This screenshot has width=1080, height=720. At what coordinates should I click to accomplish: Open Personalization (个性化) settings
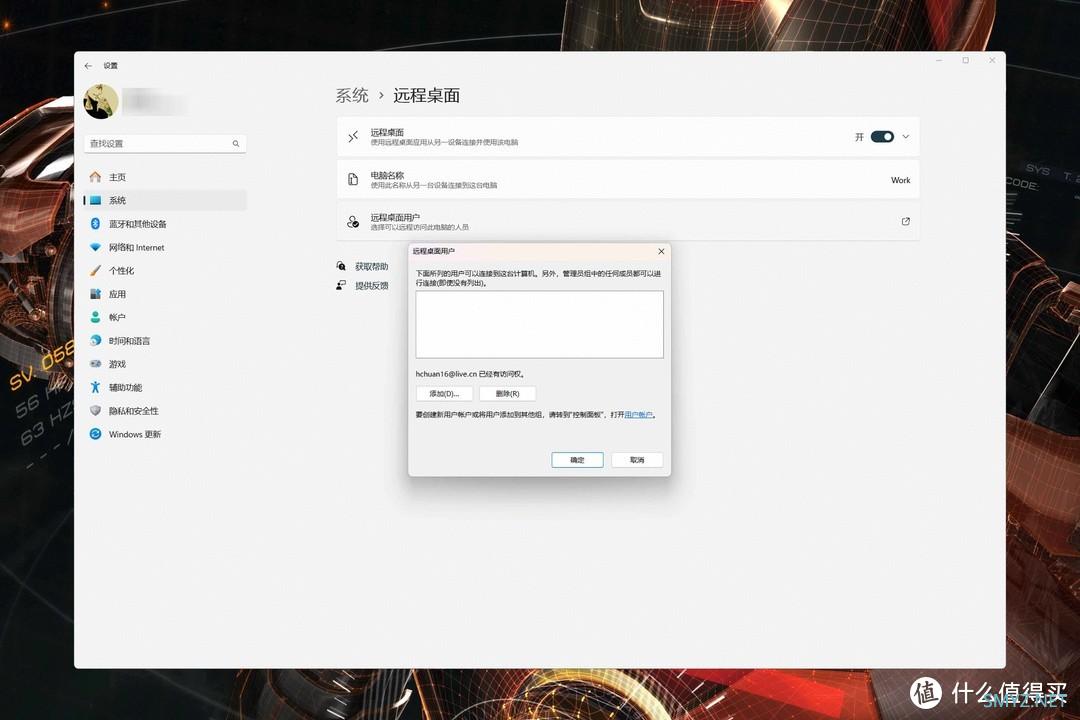[x=121, y=271]
